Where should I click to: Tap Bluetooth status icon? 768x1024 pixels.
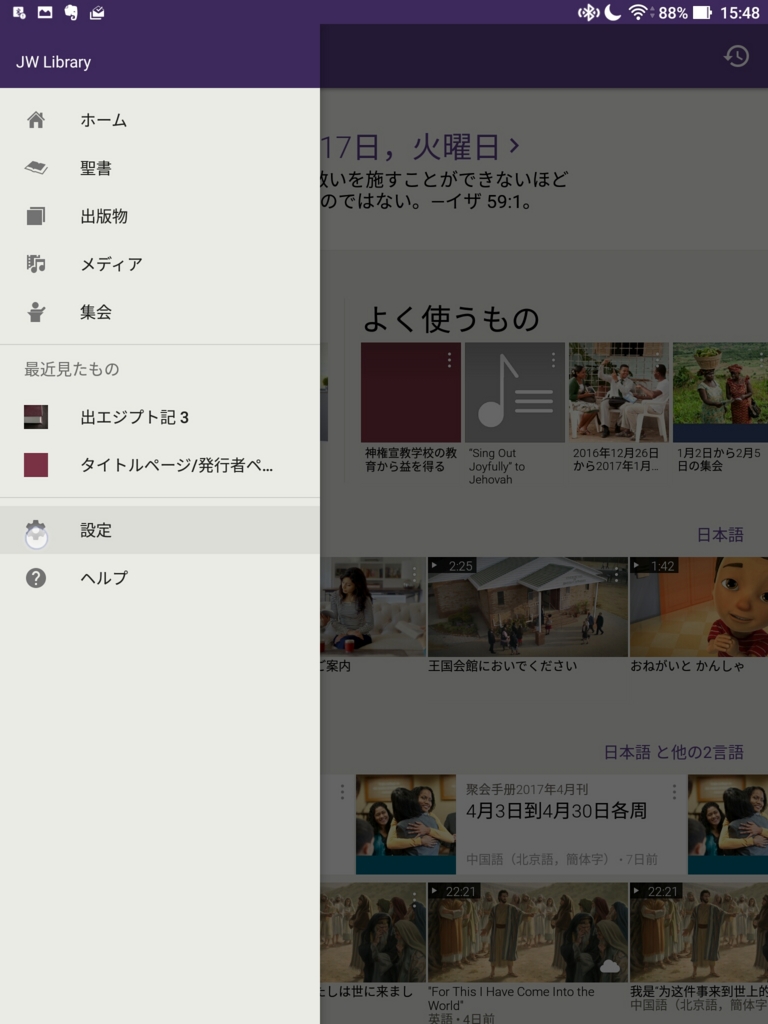click(588, 12)
